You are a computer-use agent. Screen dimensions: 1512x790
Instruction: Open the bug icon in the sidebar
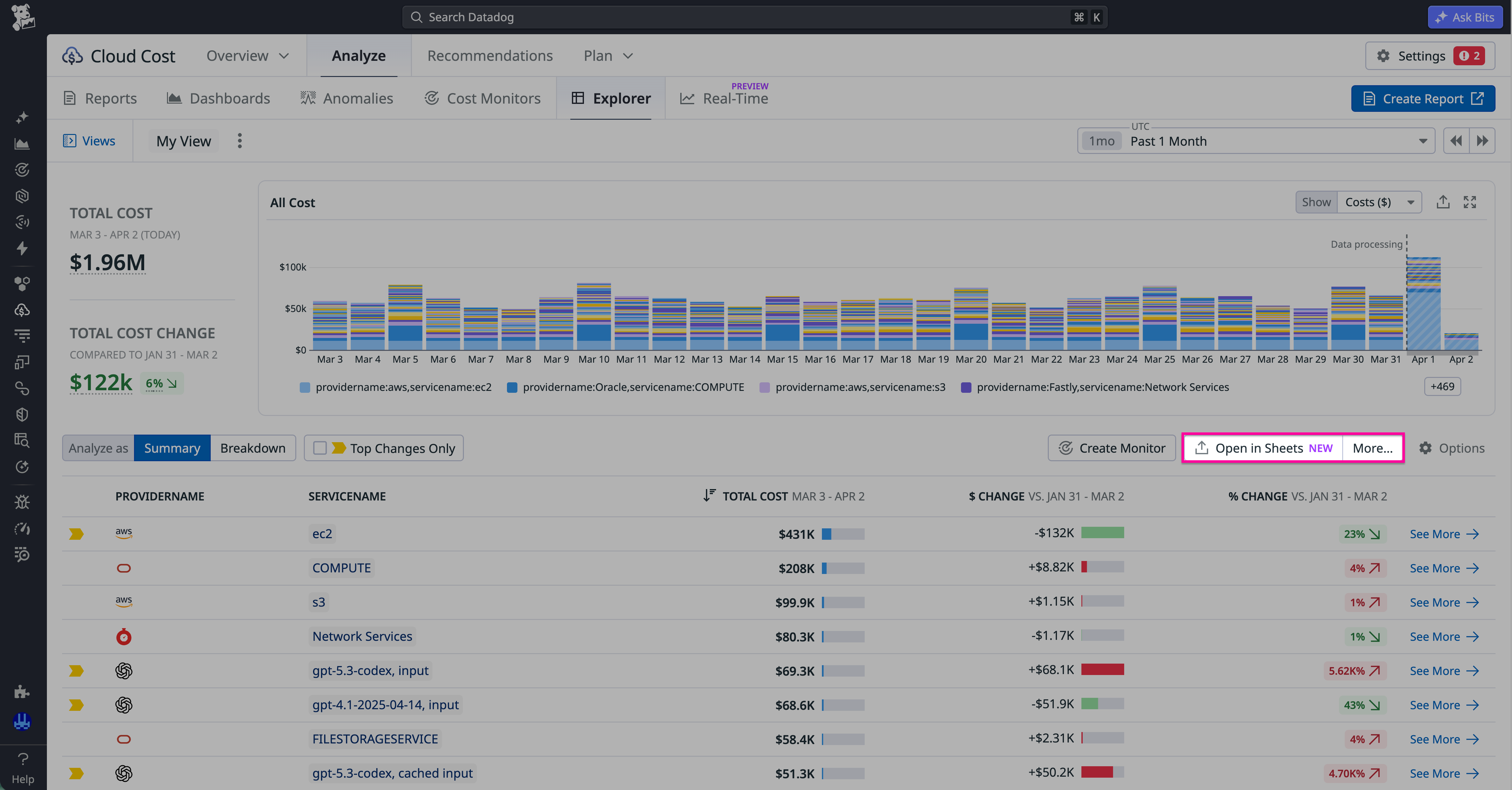(22, 502)
